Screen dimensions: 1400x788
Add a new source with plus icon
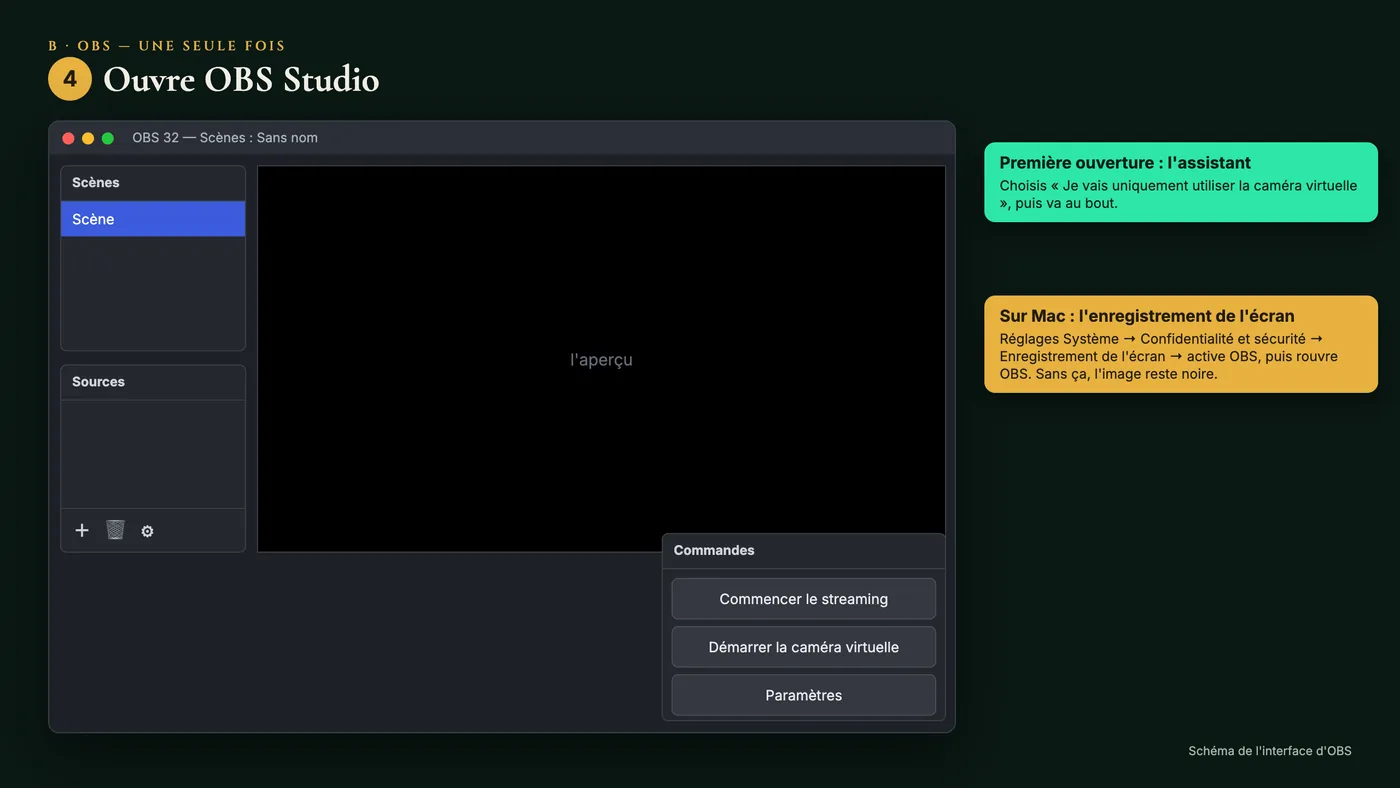click(x=82, y=530)
